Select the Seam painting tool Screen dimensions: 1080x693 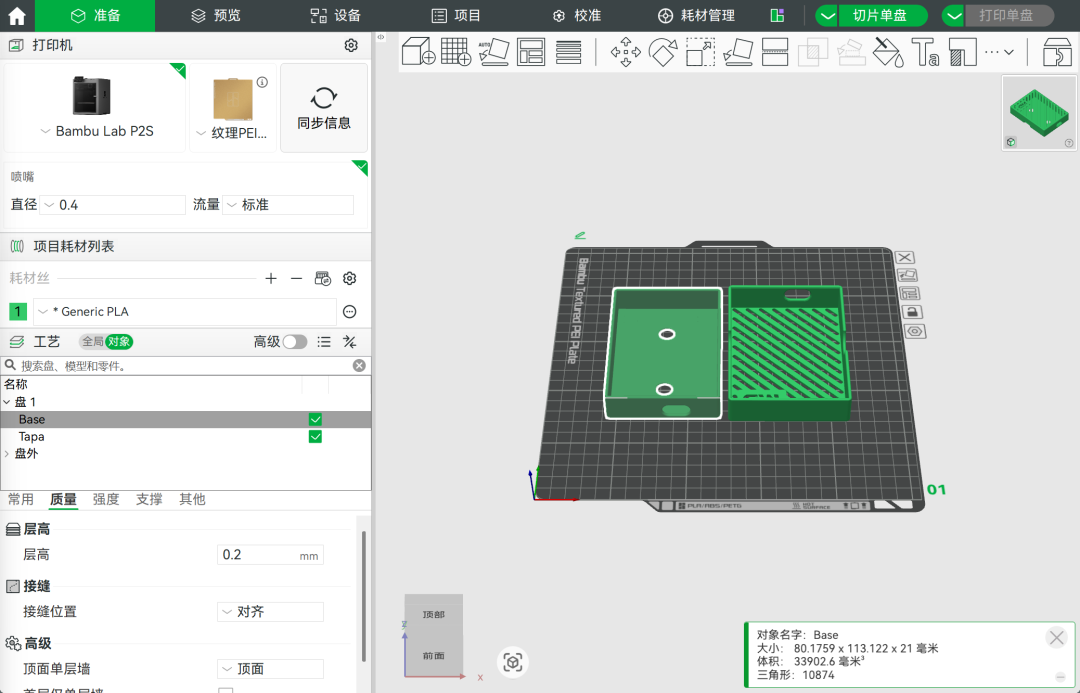[962, 52]
